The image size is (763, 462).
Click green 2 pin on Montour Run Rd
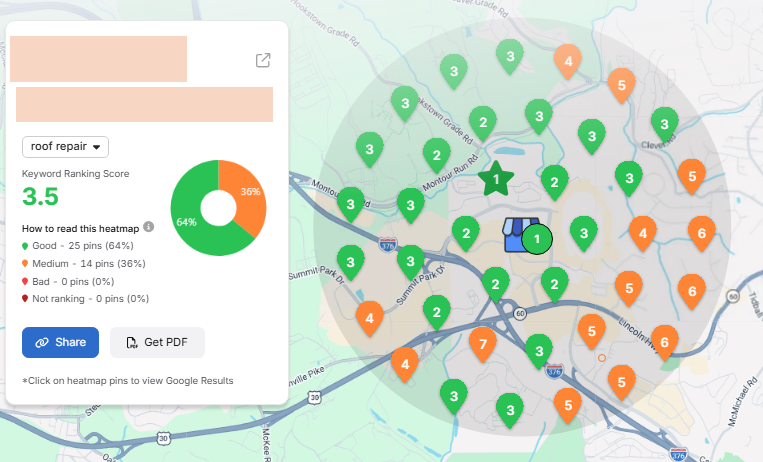436,155
